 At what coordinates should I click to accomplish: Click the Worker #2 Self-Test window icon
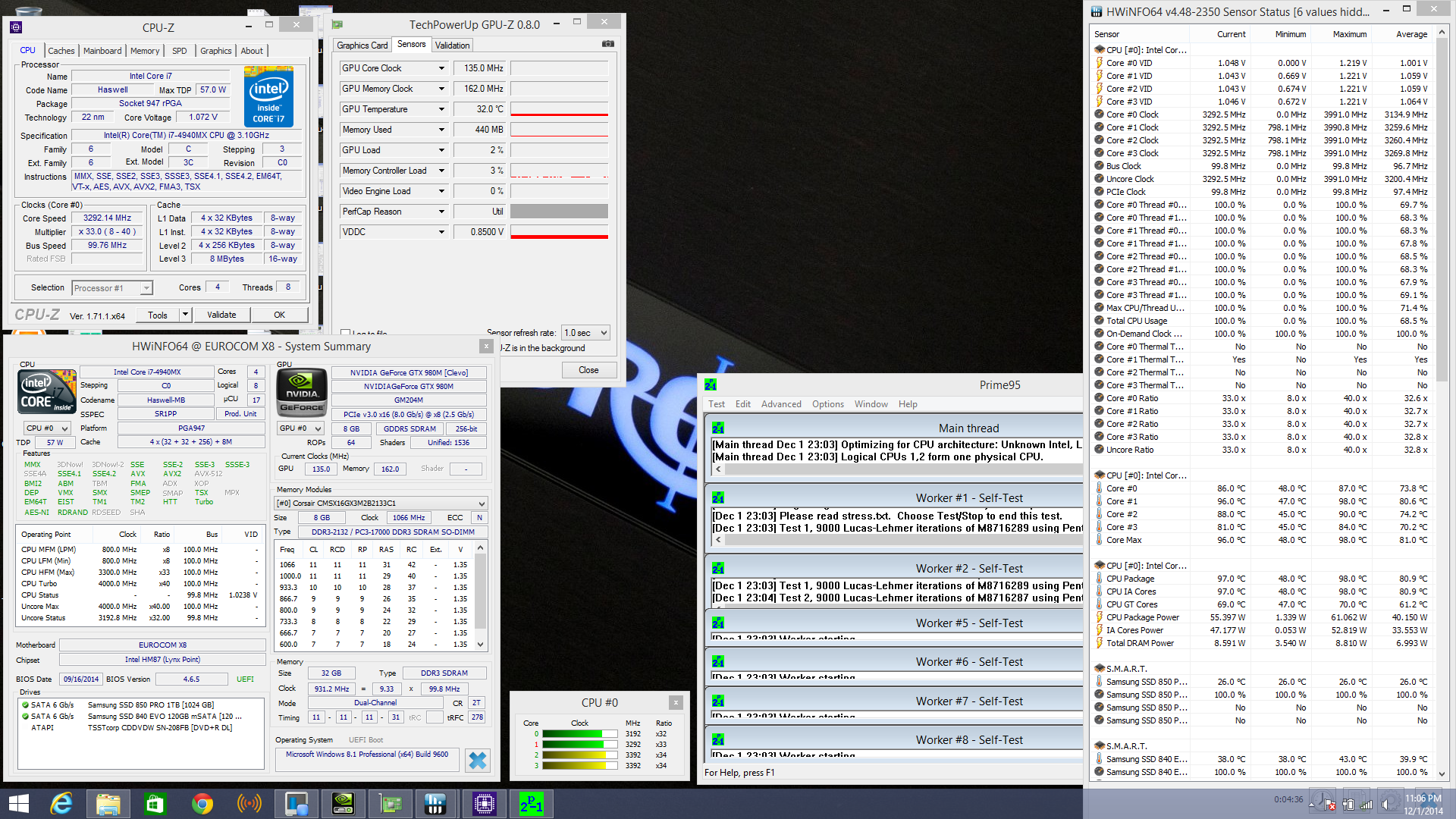coord(718,568)
